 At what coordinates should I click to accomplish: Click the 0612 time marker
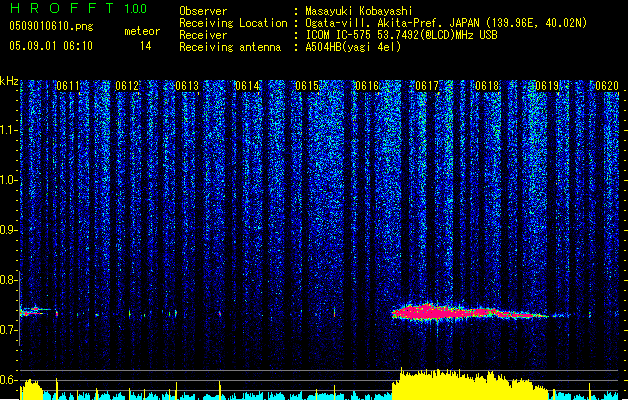point(127,86)
